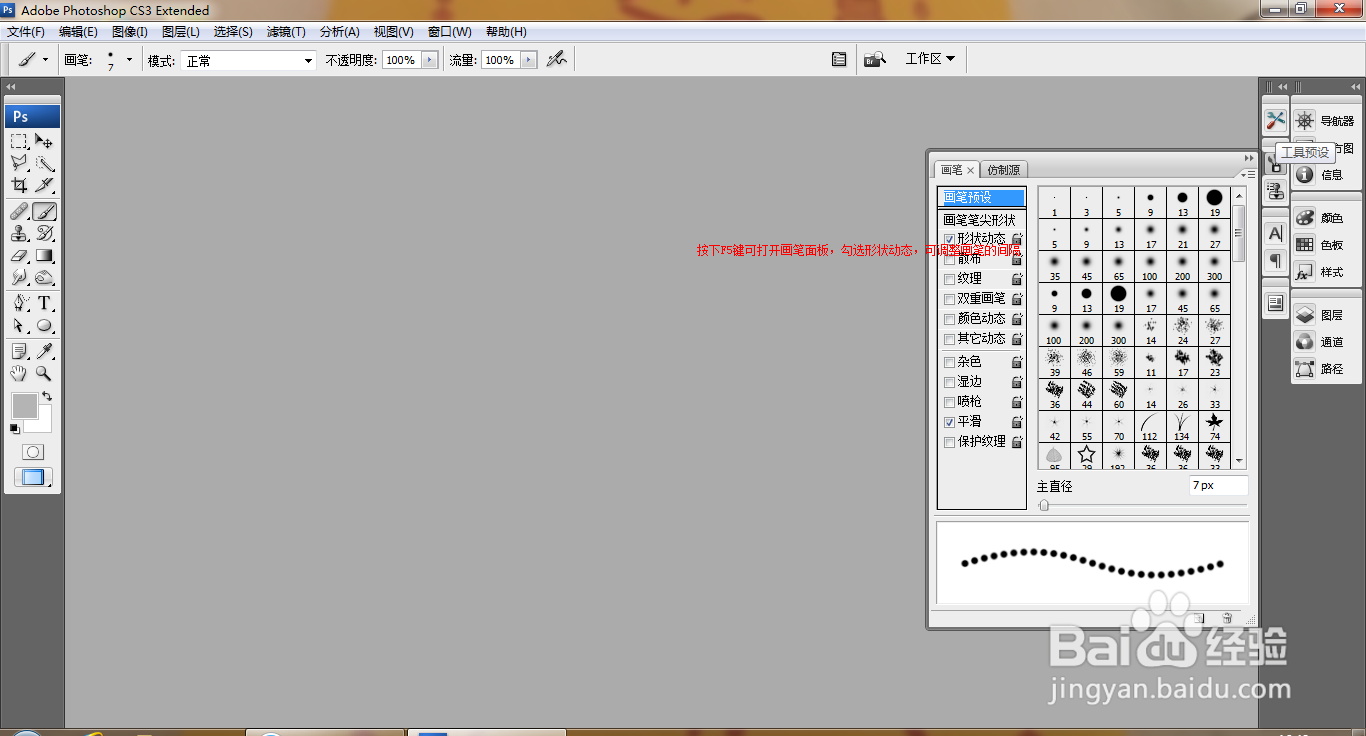Select the Eyedropper tool
This screenshot has height=736, width=1366.
click(x=44, y=352)
